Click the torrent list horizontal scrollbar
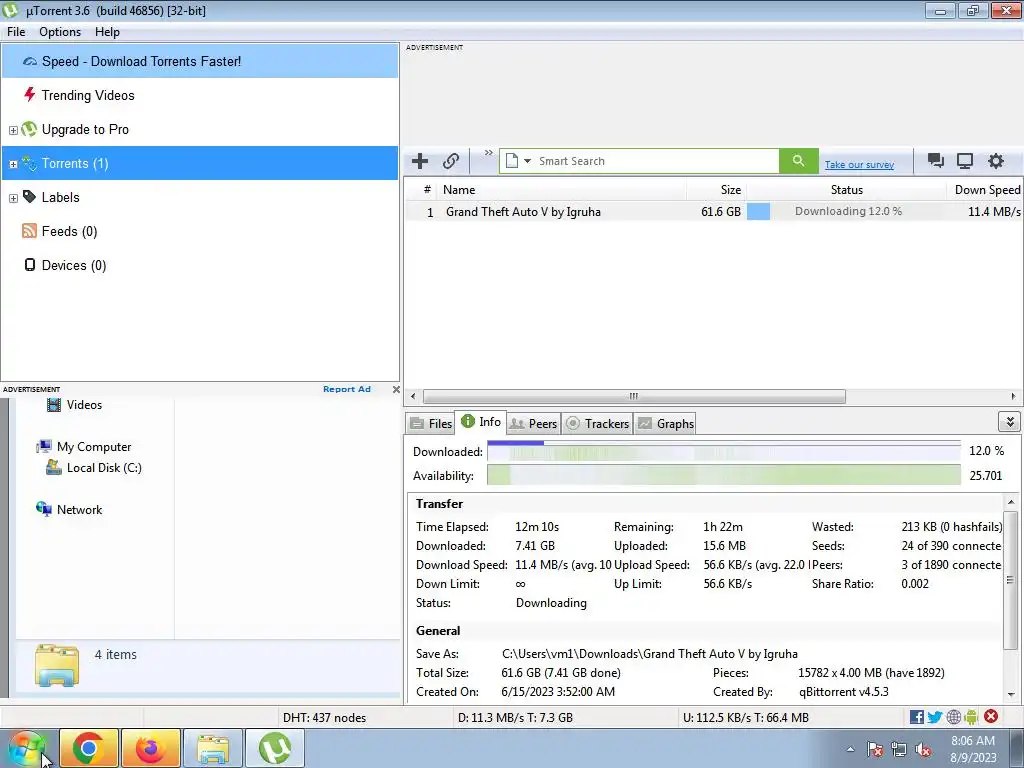 [x=633, y=396]
